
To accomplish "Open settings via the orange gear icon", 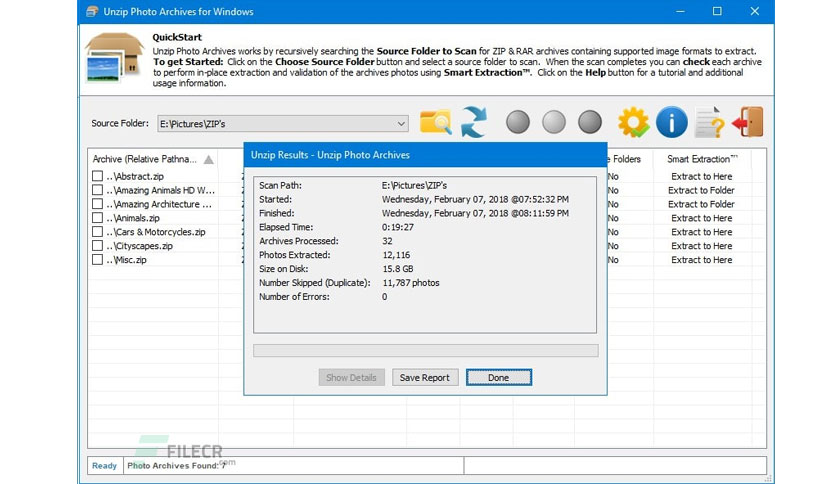I will (633, 122).
